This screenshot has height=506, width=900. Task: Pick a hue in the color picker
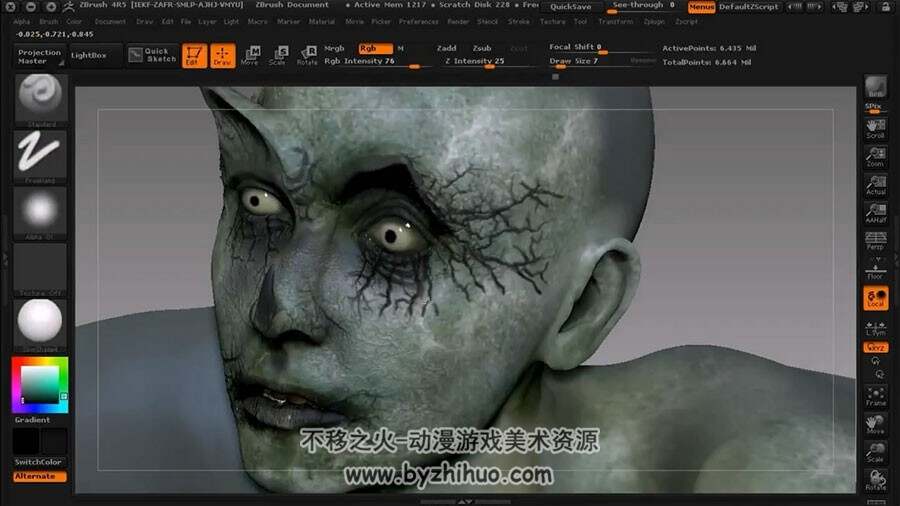click(x=40, y=385)
